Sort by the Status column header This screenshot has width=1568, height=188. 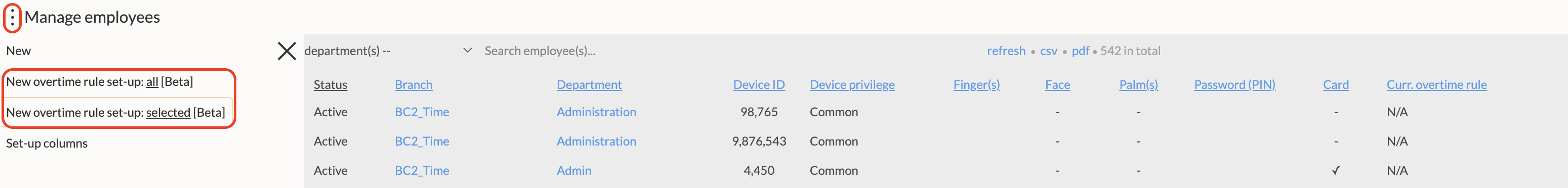click(331, 84)
